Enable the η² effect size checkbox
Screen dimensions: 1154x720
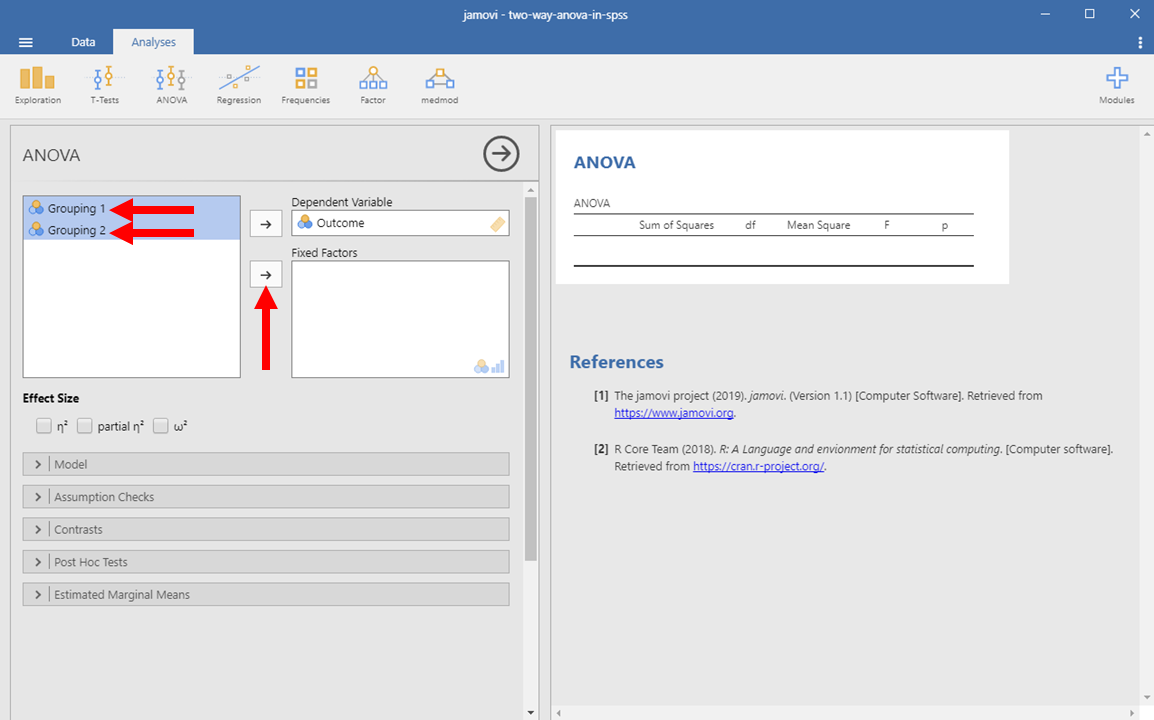(44, 426)
